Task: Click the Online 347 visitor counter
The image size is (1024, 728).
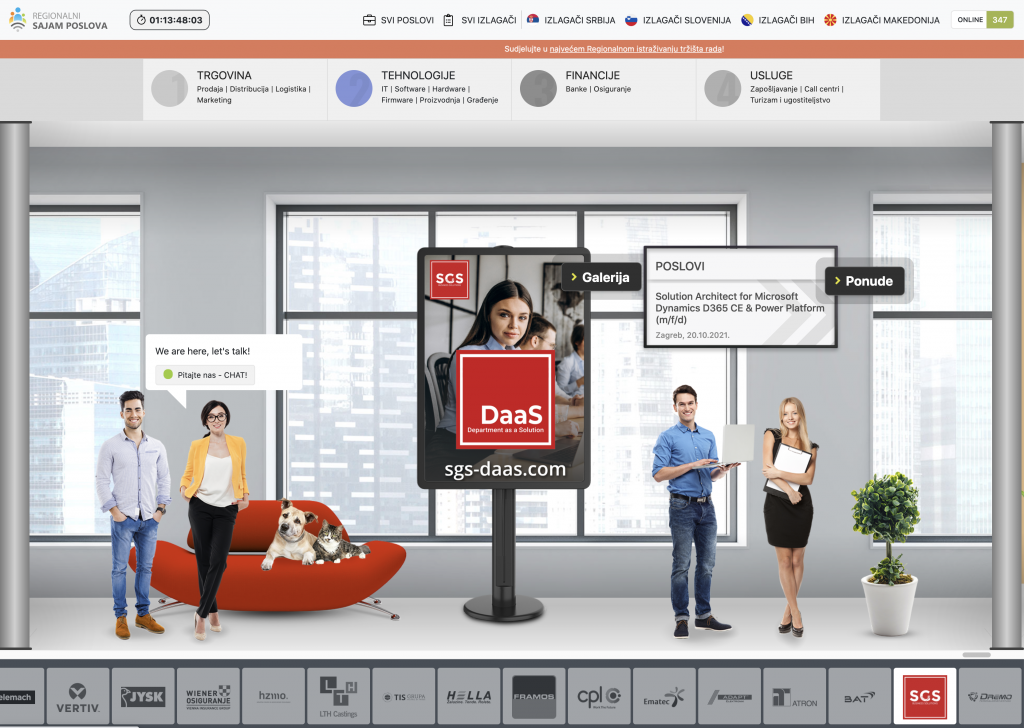Action: (982, 20)
